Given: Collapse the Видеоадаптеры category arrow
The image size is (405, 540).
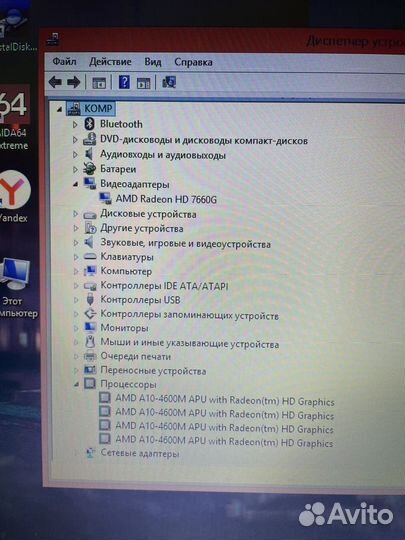Looking at the screenshot, I should (x=75, y=185).
